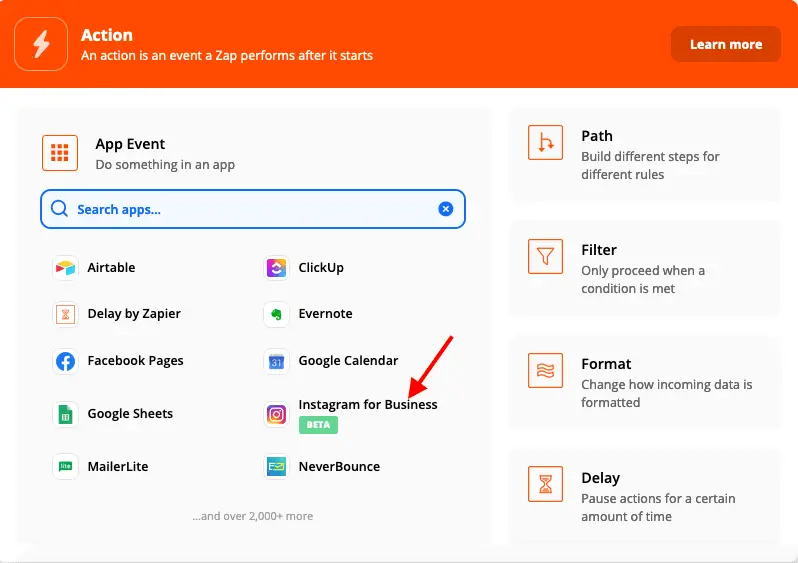Choose the Instagram for Business icon

[276, 414]
